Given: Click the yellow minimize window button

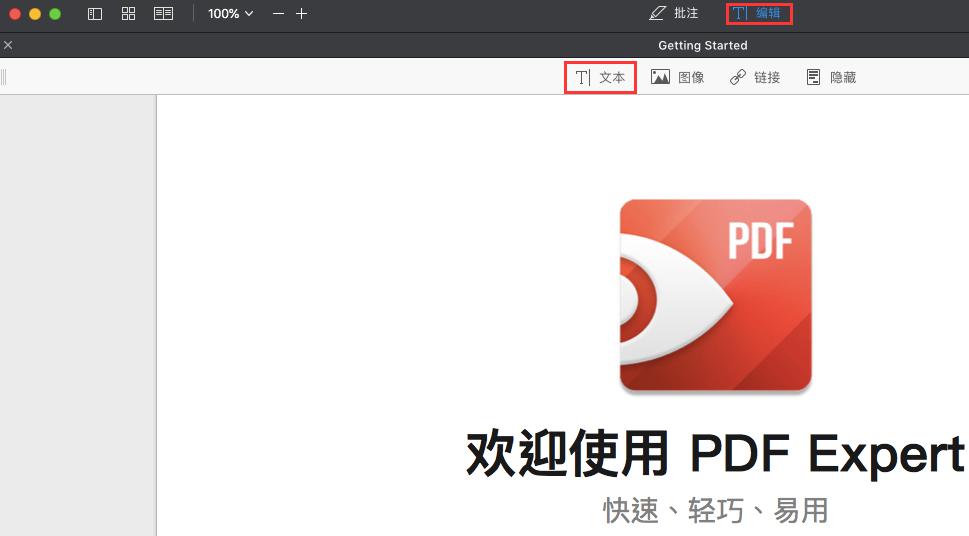Looking at the screenshot, I should tap(35, 14).
